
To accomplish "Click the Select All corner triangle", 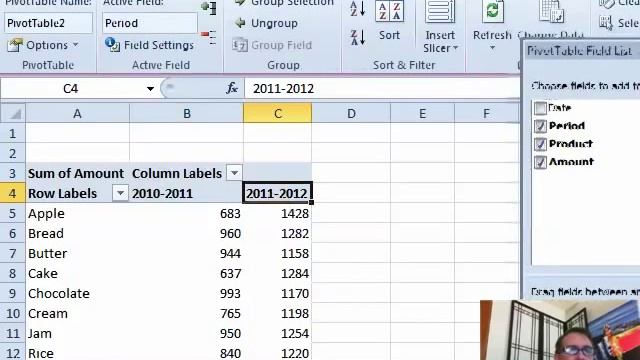I will tap(16, 114).
